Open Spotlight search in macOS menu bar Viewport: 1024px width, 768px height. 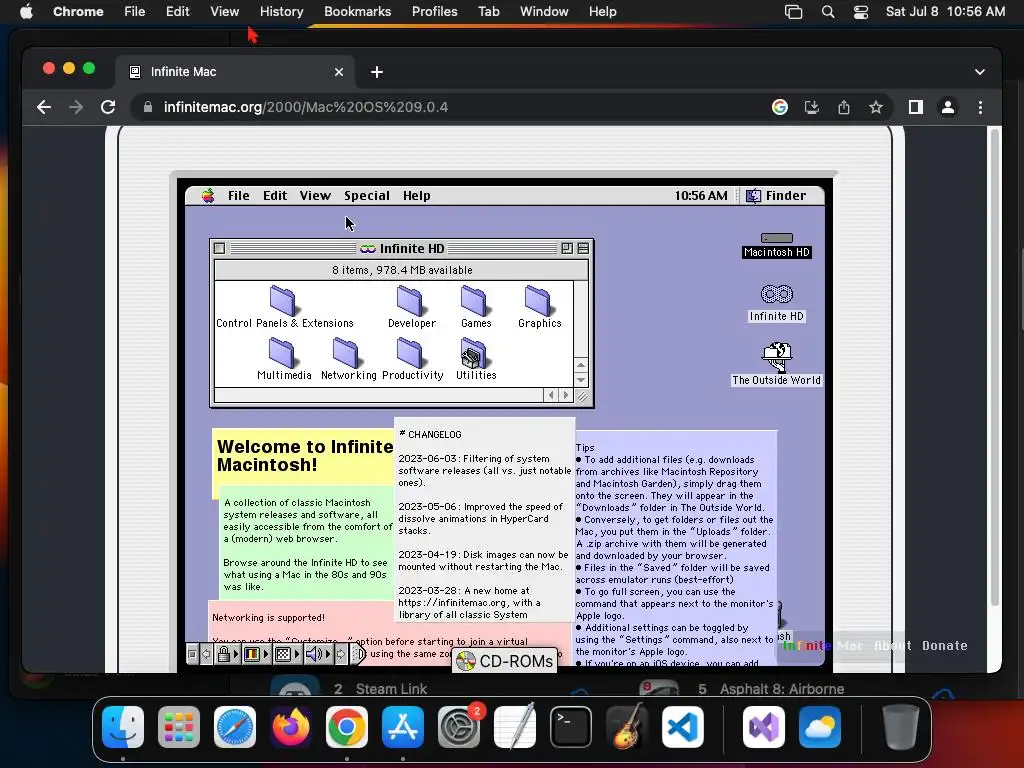tap(827, 11)
